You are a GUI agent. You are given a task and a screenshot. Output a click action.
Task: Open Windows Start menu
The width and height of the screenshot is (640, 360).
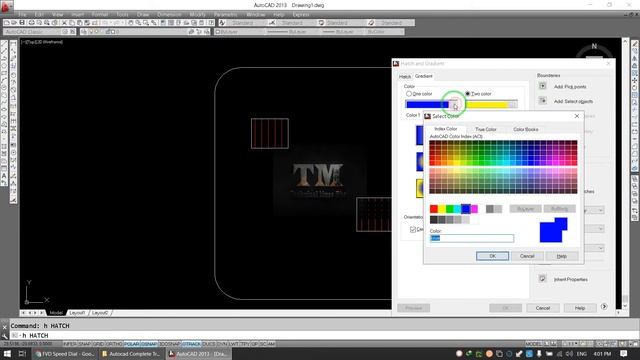(7, 354)
